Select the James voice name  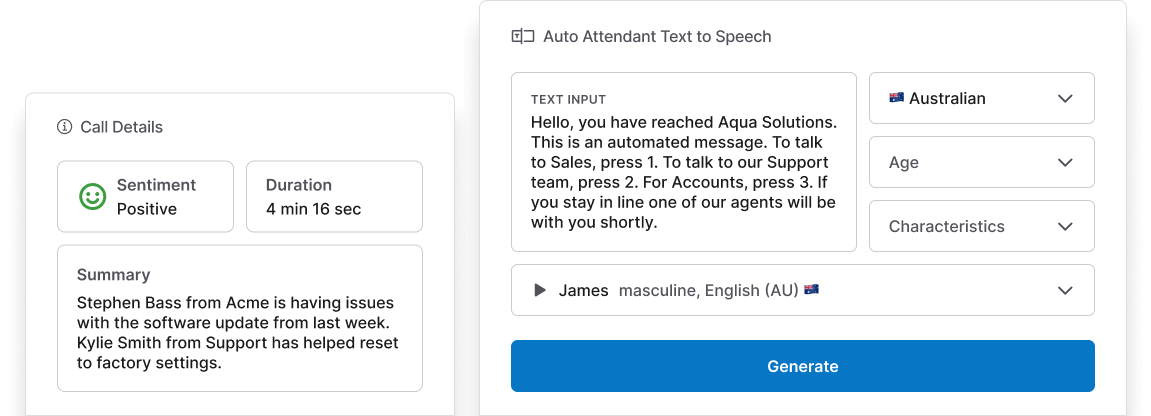point(583,290)
